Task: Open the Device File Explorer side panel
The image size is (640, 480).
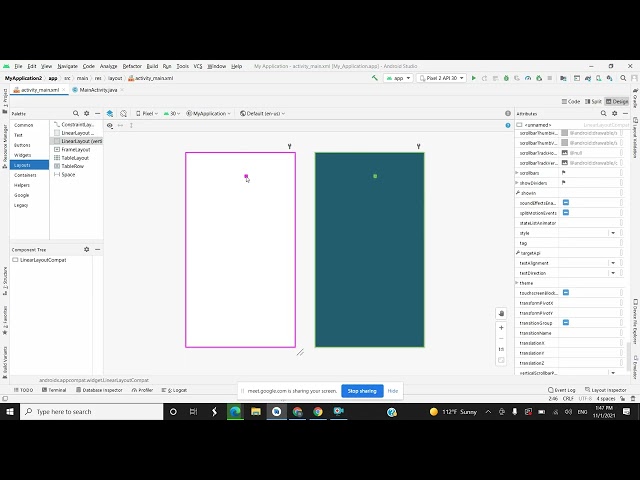Action: point(635,321)
